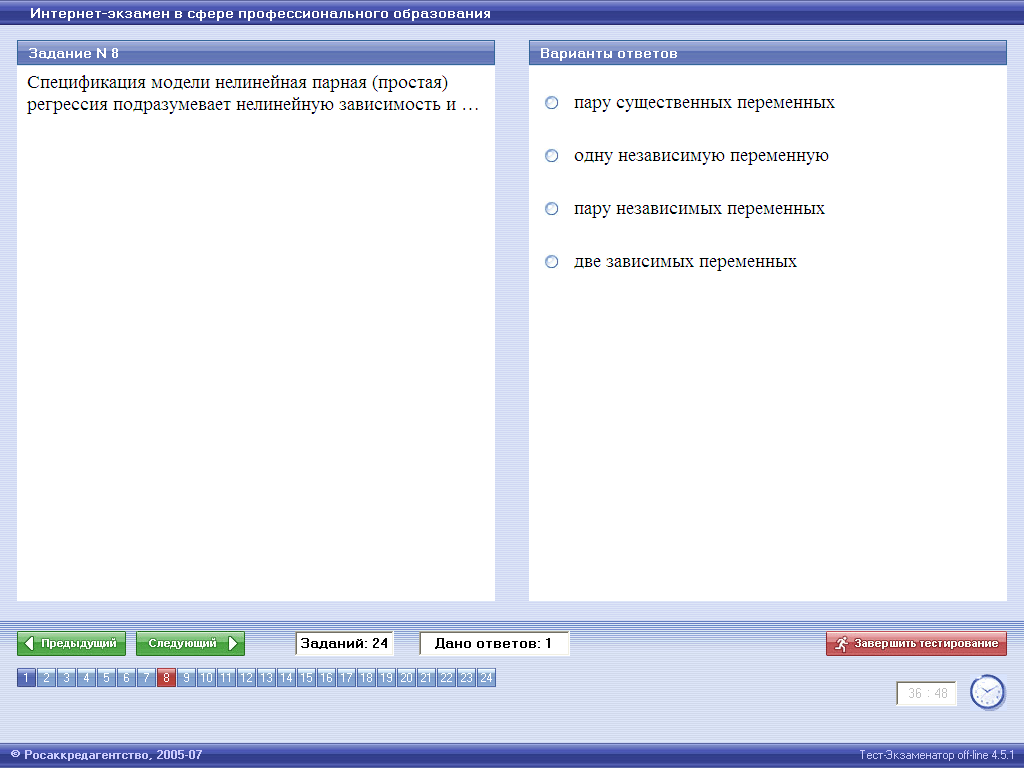This screenshot has height=768, width=1024.
Task: Select answer 'пару независимых переменных'
Action: 552,208
